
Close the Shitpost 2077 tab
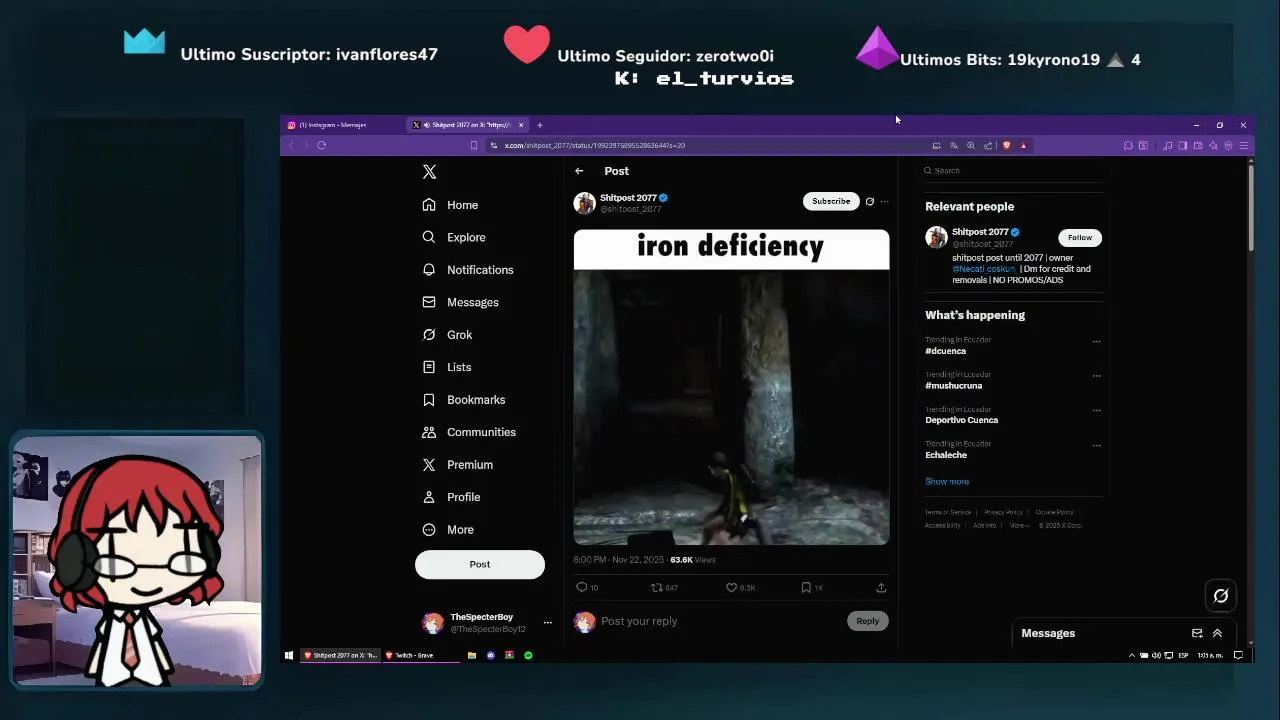click(521, 125)
